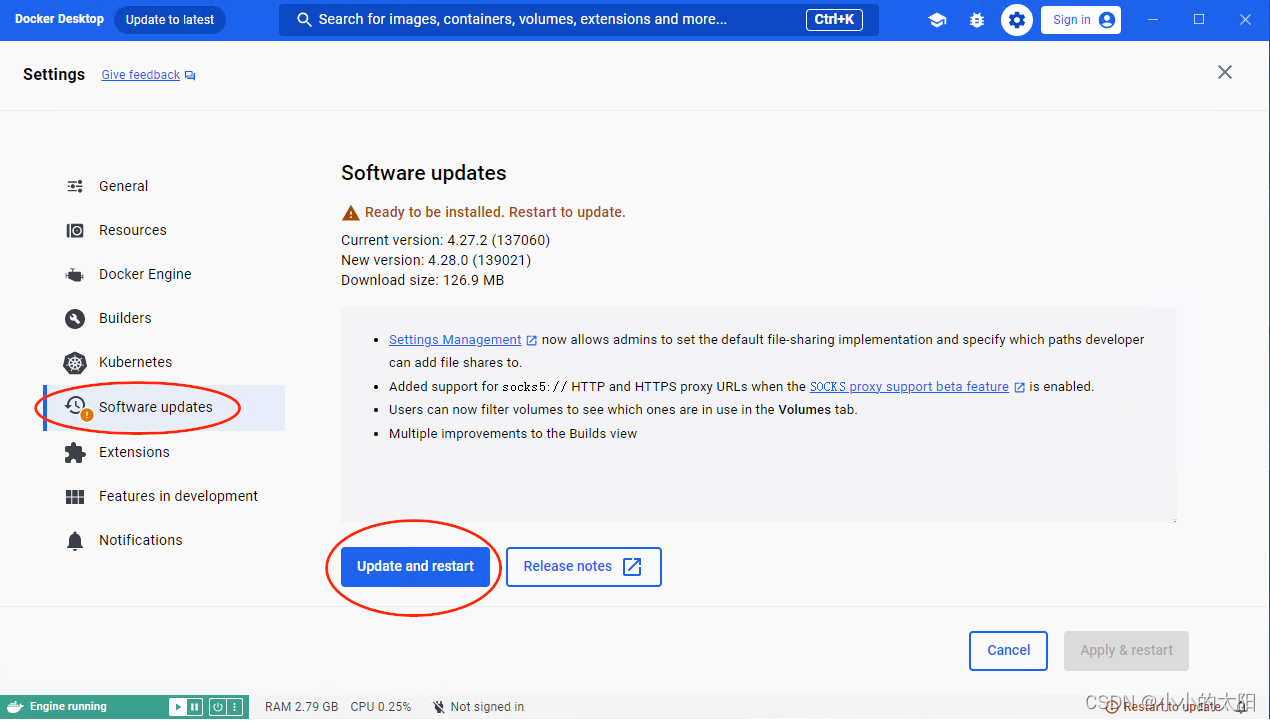This screenshot has width=1270, height=721.
Task: Start the engine with the play icon
Action: [178, 707]
